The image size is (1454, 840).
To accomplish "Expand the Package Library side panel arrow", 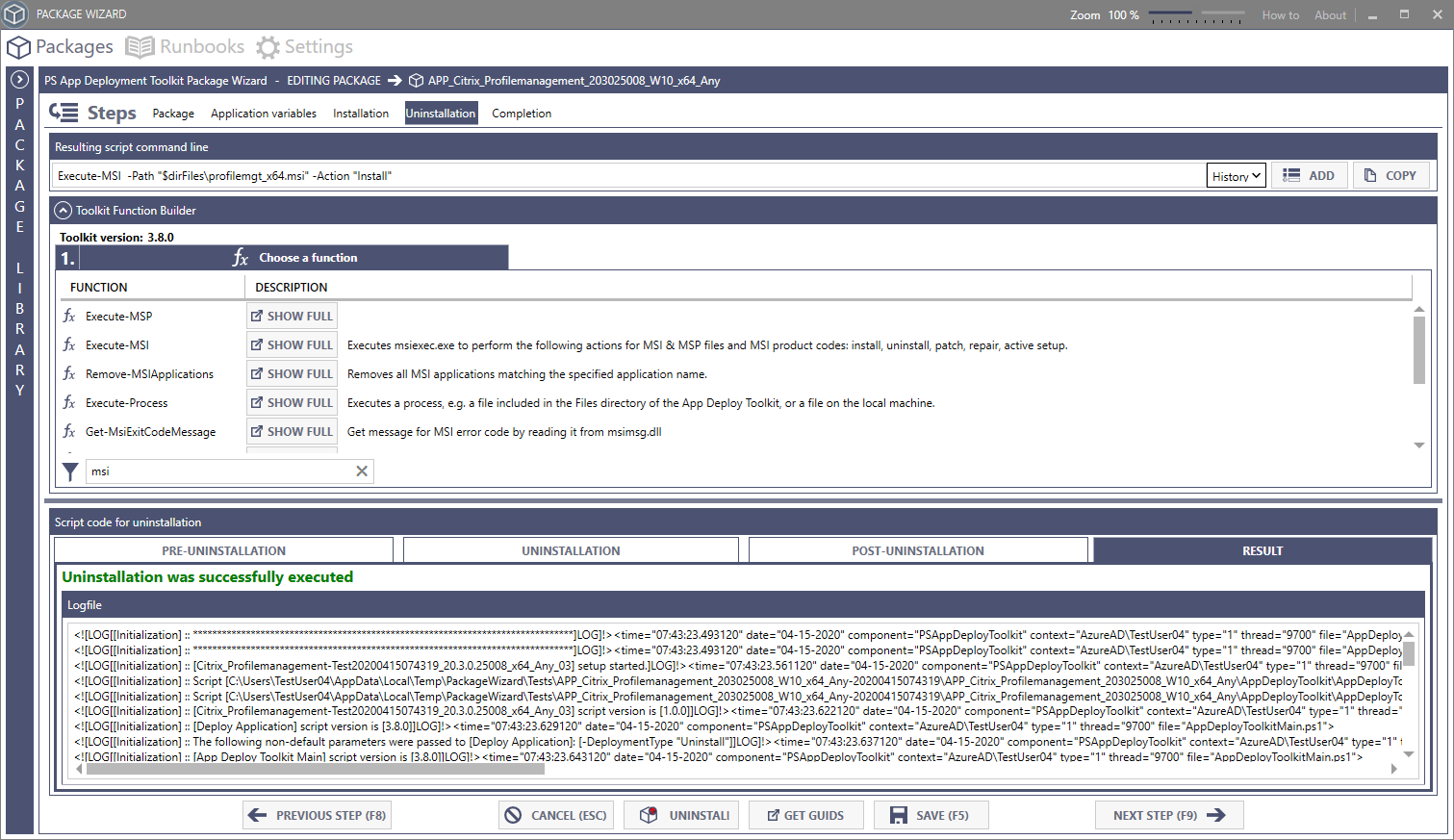I will coord(19,80).
